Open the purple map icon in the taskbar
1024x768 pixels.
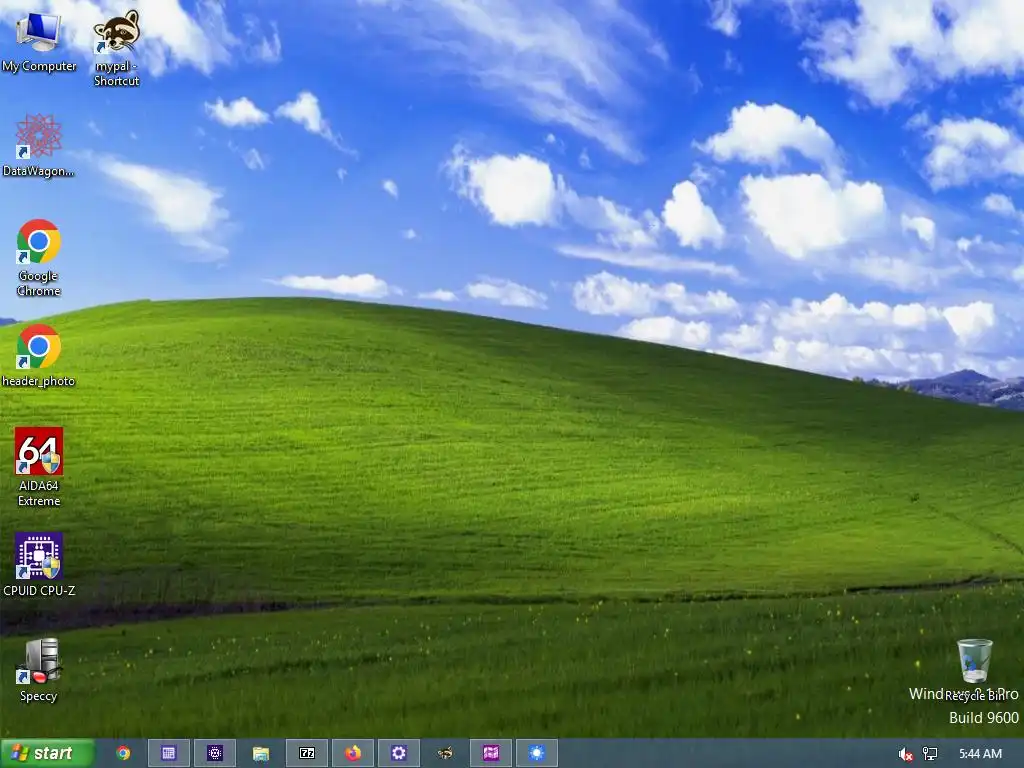(x=490, y=753)
